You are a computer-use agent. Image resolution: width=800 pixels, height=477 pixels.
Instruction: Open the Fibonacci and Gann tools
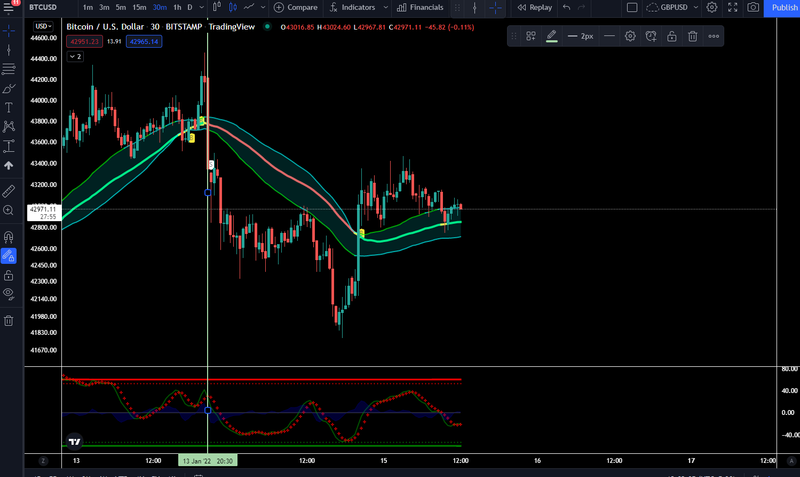point(9,69)
